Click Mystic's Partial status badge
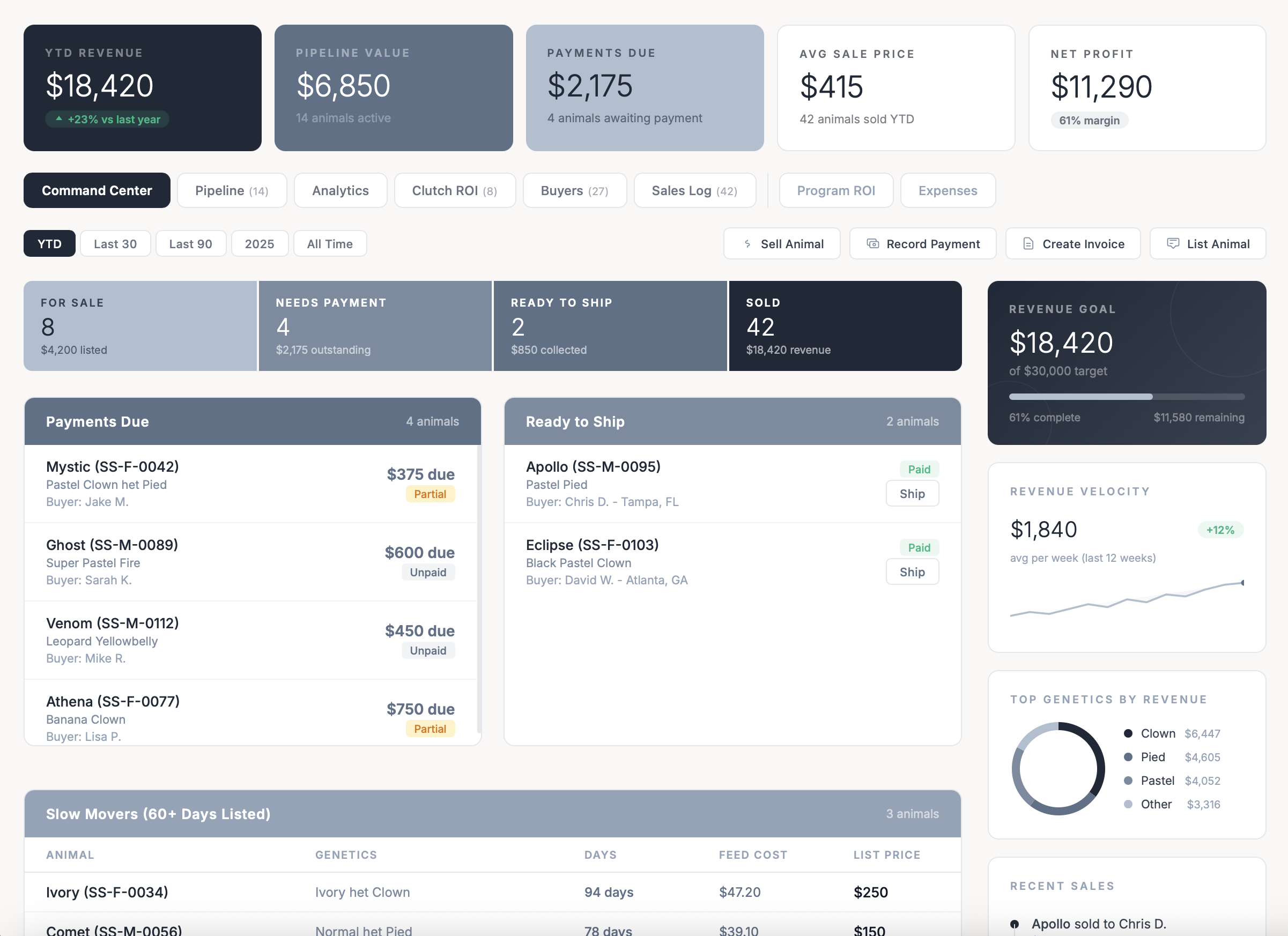 [x=430, y=494]
